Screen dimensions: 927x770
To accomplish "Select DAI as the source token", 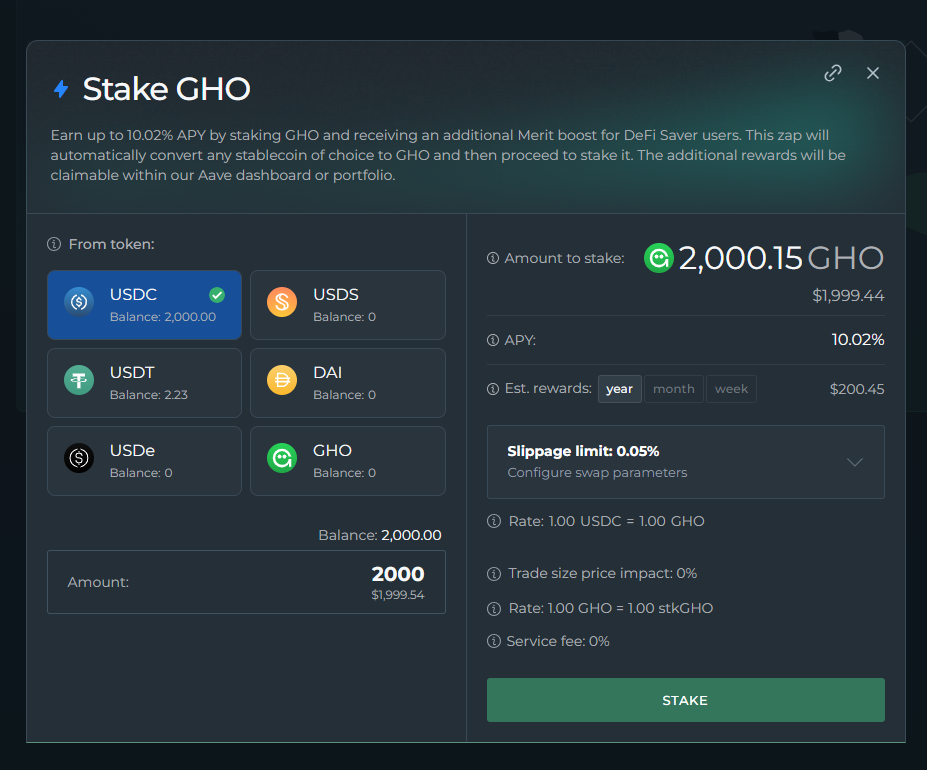I will (347, 382).
